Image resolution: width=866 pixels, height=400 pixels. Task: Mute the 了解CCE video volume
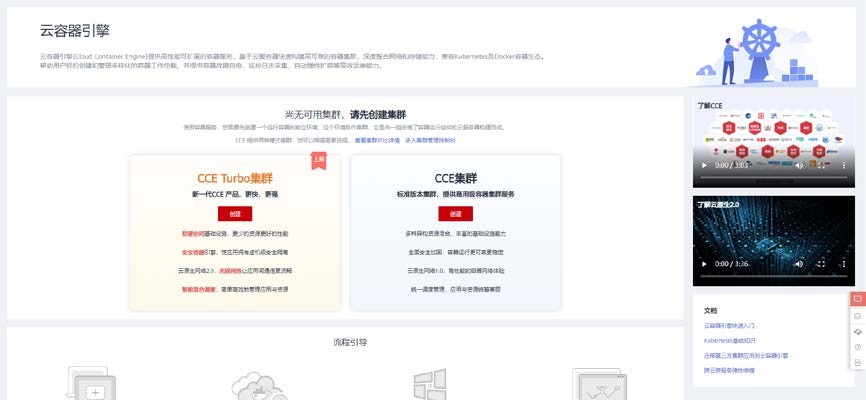click(799, 165)
